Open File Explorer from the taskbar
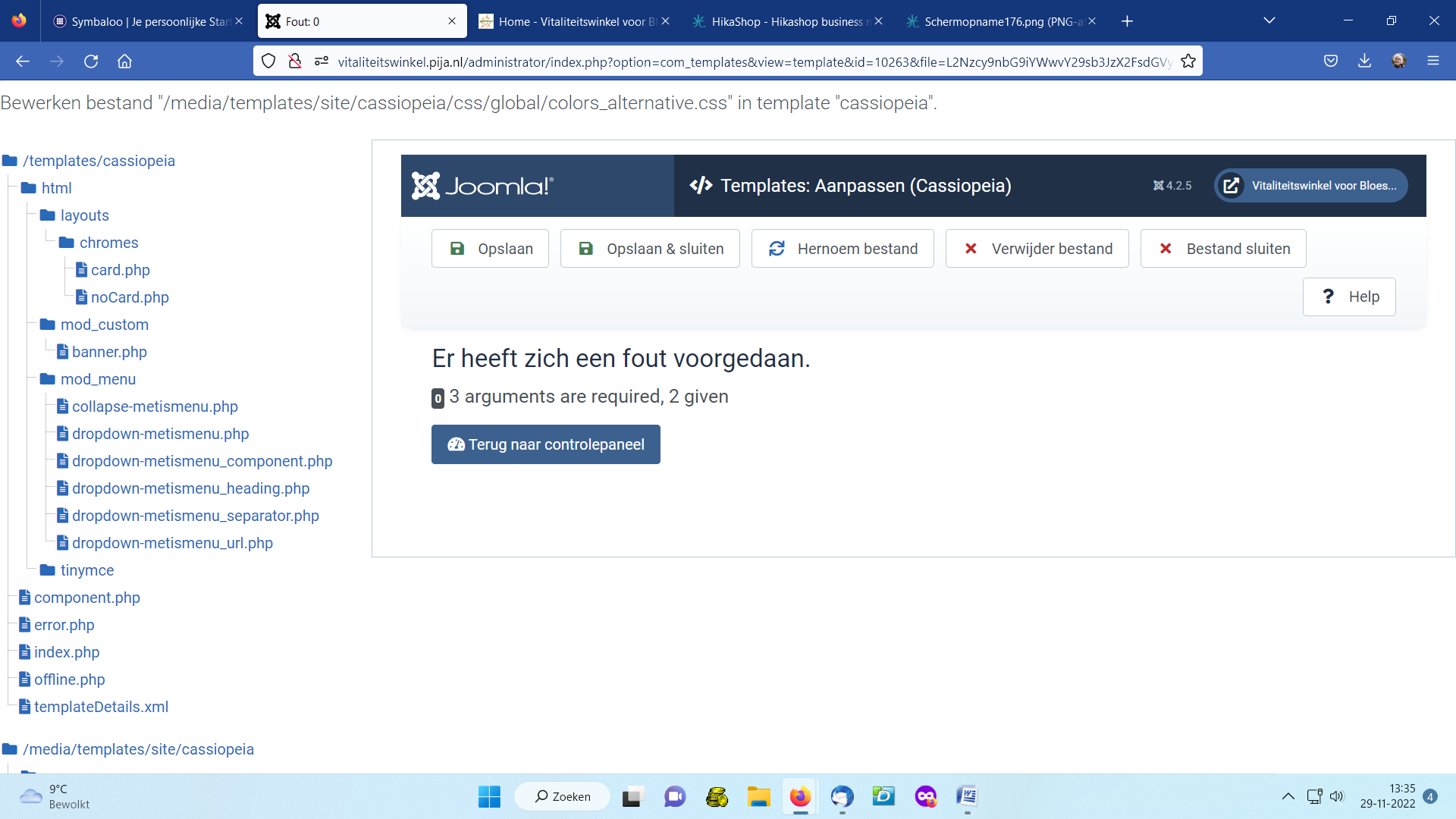The image size is (1456, 819). point(758,797)
